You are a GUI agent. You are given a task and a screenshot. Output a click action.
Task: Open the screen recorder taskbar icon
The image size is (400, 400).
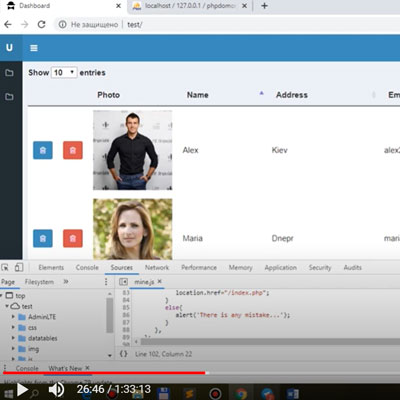click(x=215, y=394)
